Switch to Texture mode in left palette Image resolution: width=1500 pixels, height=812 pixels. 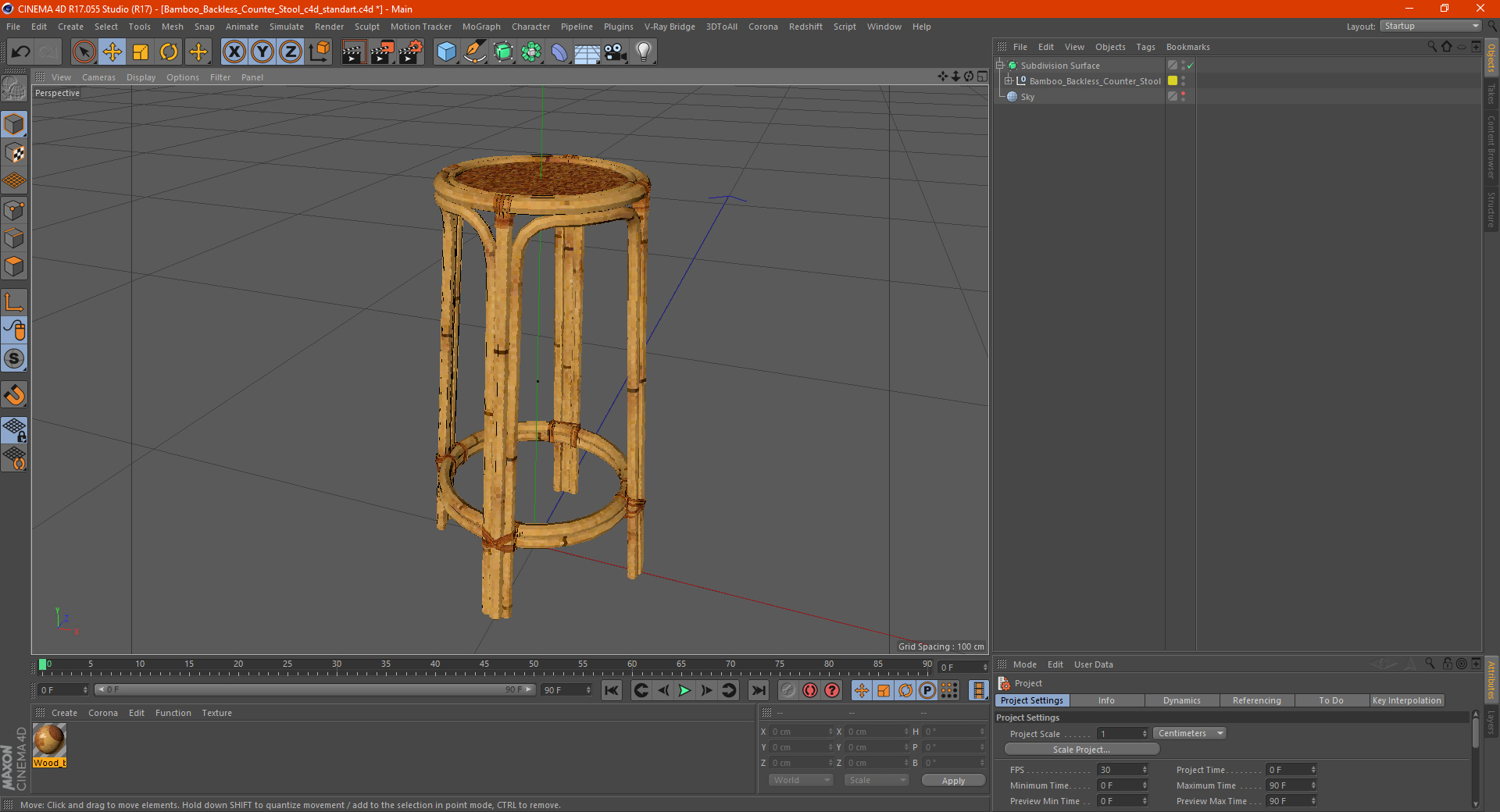click(x=14, y=153)
